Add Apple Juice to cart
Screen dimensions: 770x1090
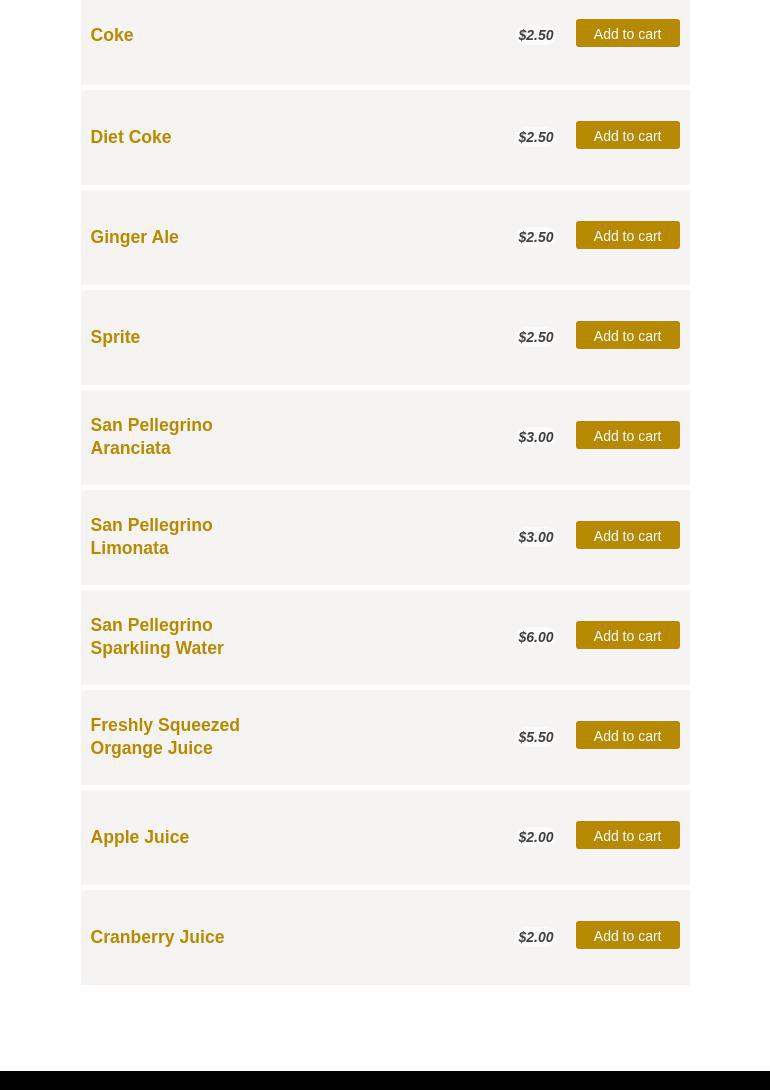(627, 836)
